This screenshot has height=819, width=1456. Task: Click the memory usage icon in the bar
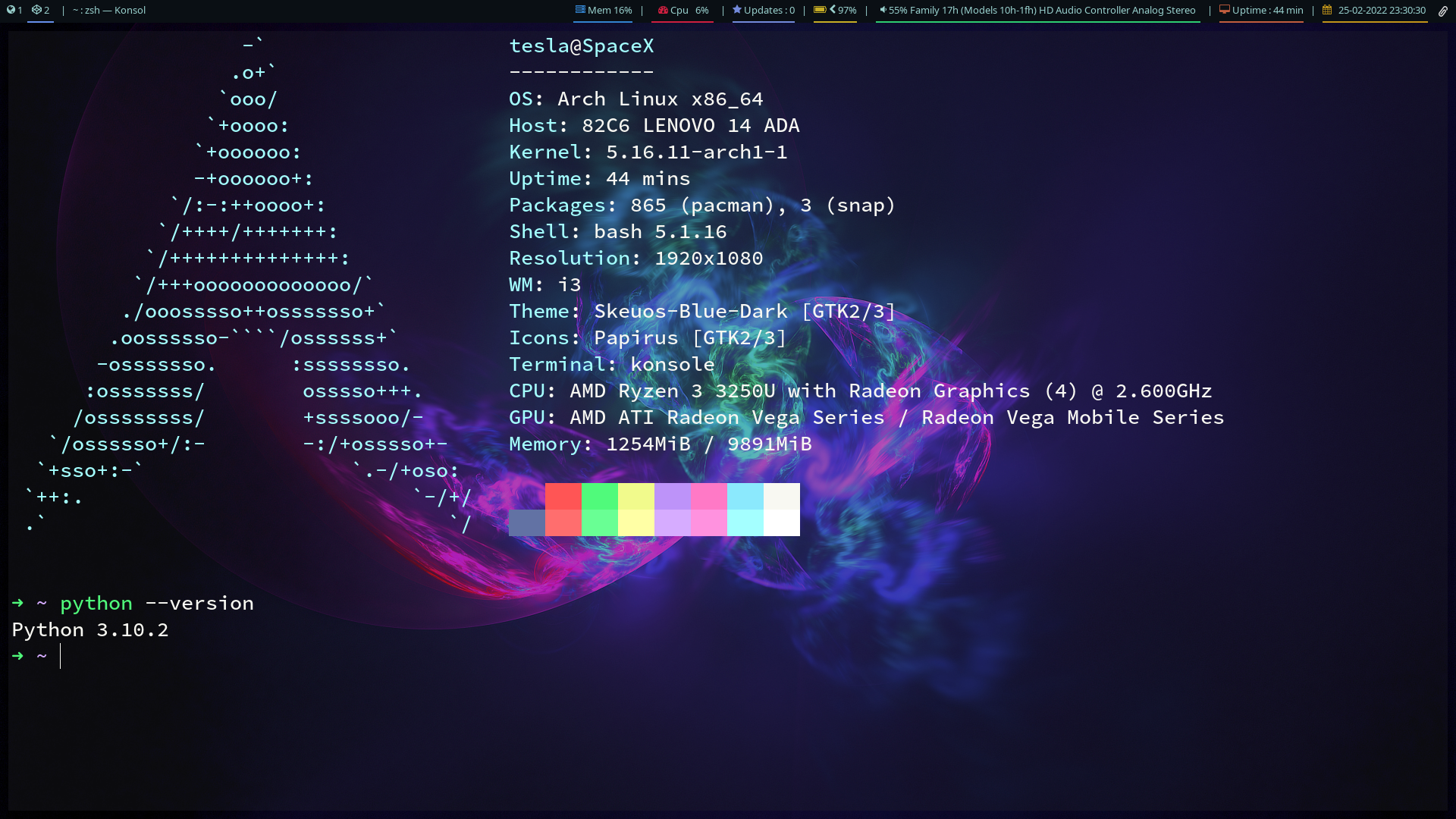tap(580, 10)
